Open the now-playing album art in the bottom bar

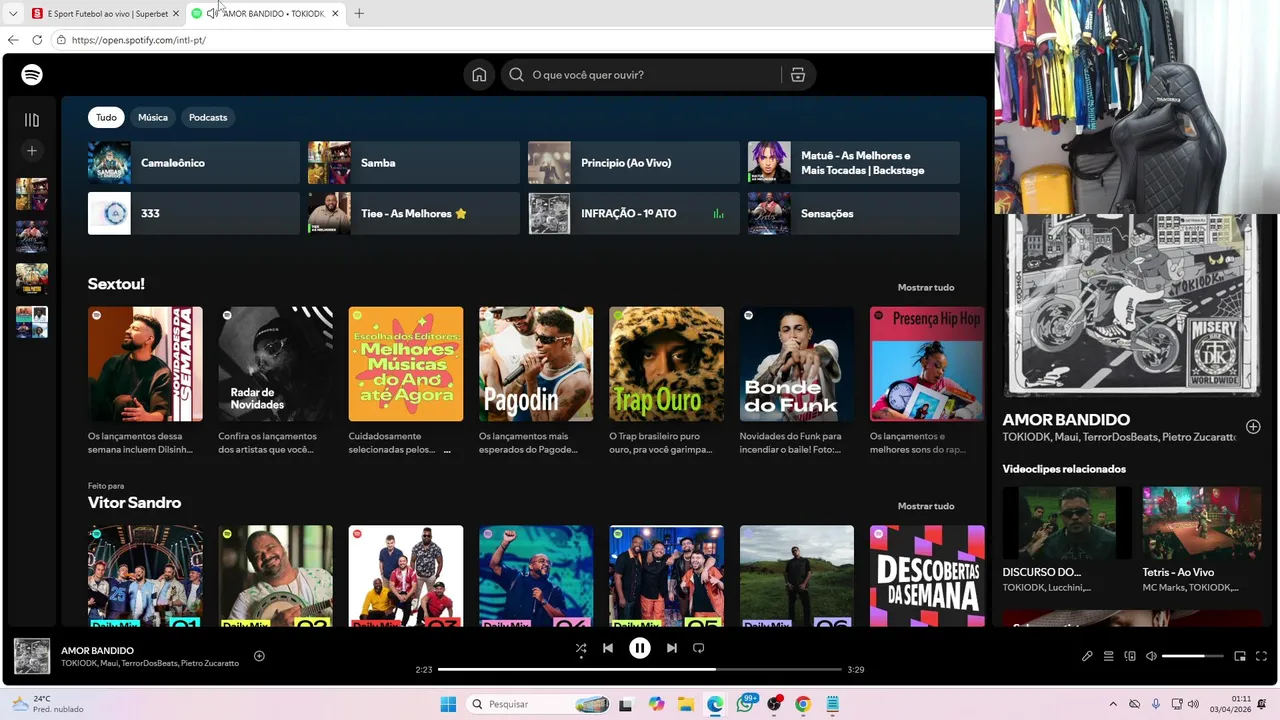32,656
